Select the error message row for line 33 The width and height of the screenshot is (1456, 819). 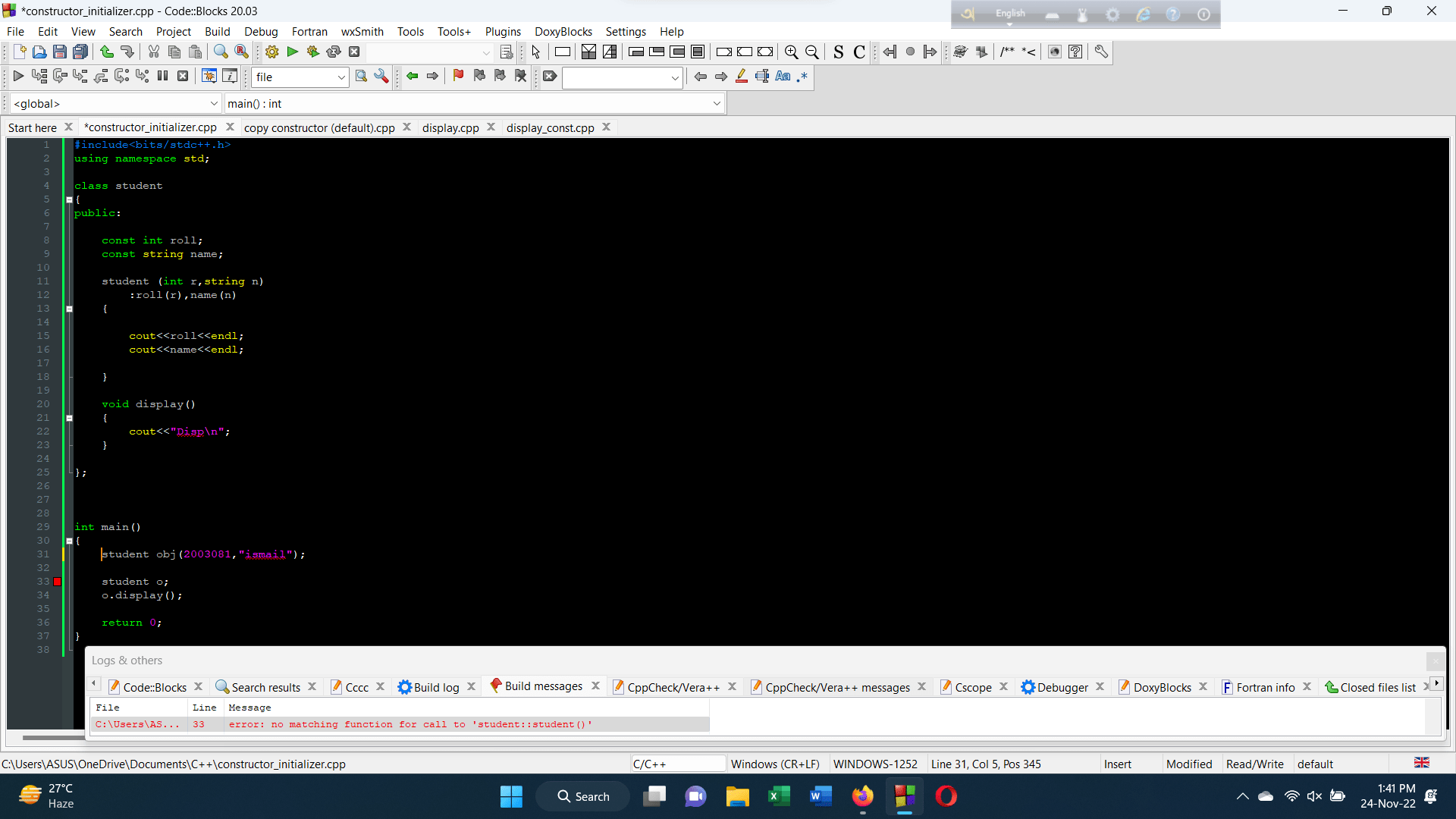point(409,724)
